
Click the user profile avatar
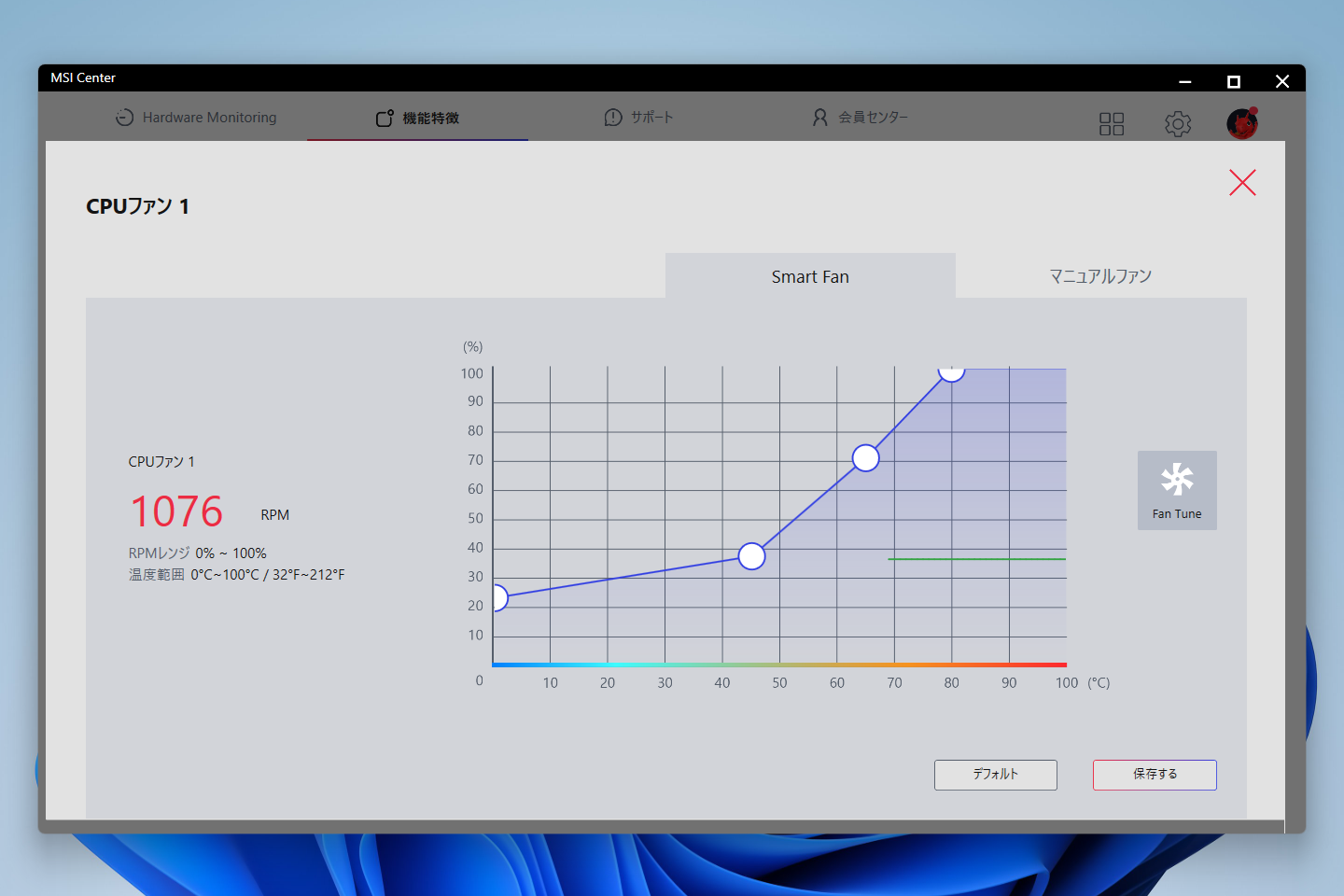[1242, 123]
